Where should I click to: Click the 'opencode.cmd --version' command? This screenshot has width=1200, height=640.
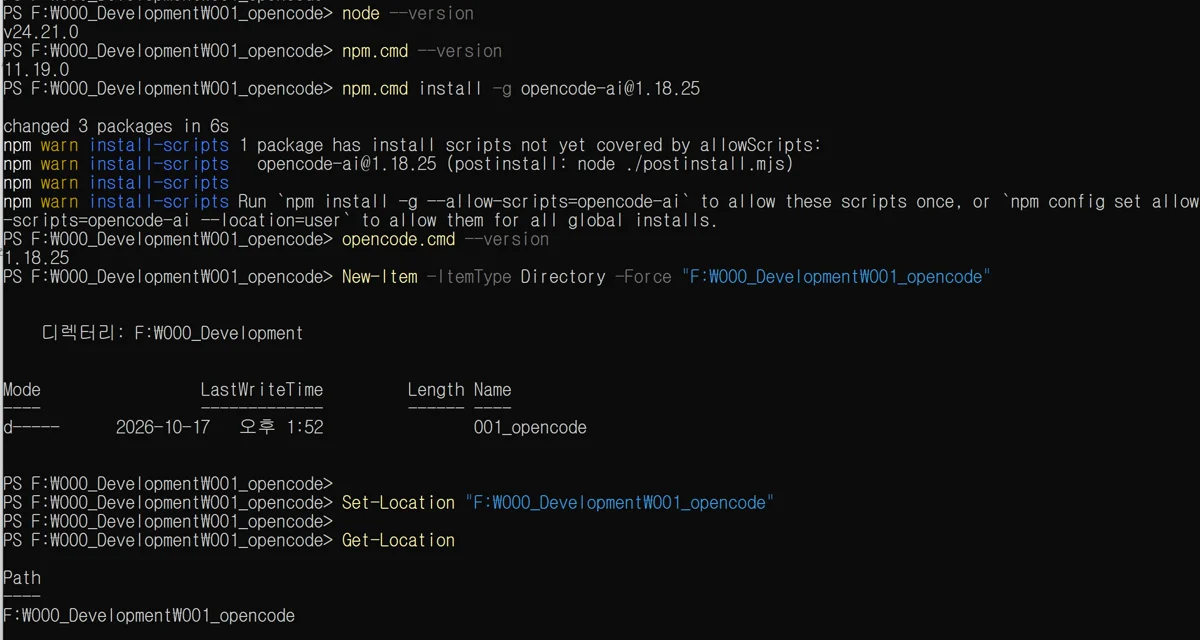[x=445, y=240]
